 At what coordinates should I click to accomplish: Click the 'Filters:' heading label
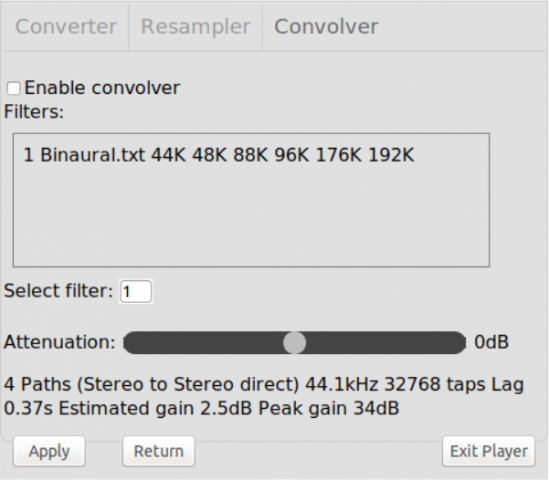click(x=34, y=112)
